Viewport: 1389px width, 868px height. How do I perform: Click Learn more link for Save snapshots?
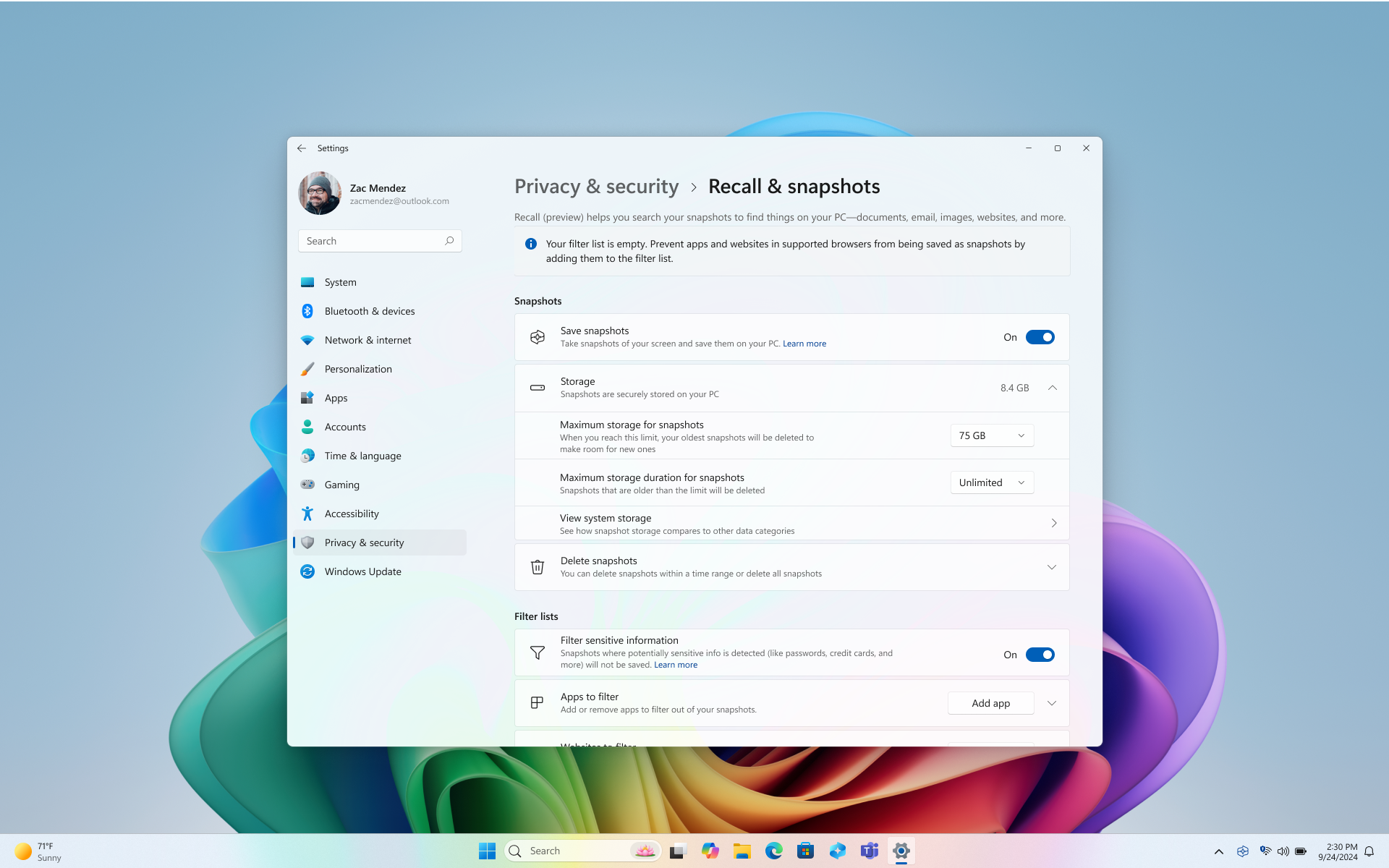[x=805, y=343]
